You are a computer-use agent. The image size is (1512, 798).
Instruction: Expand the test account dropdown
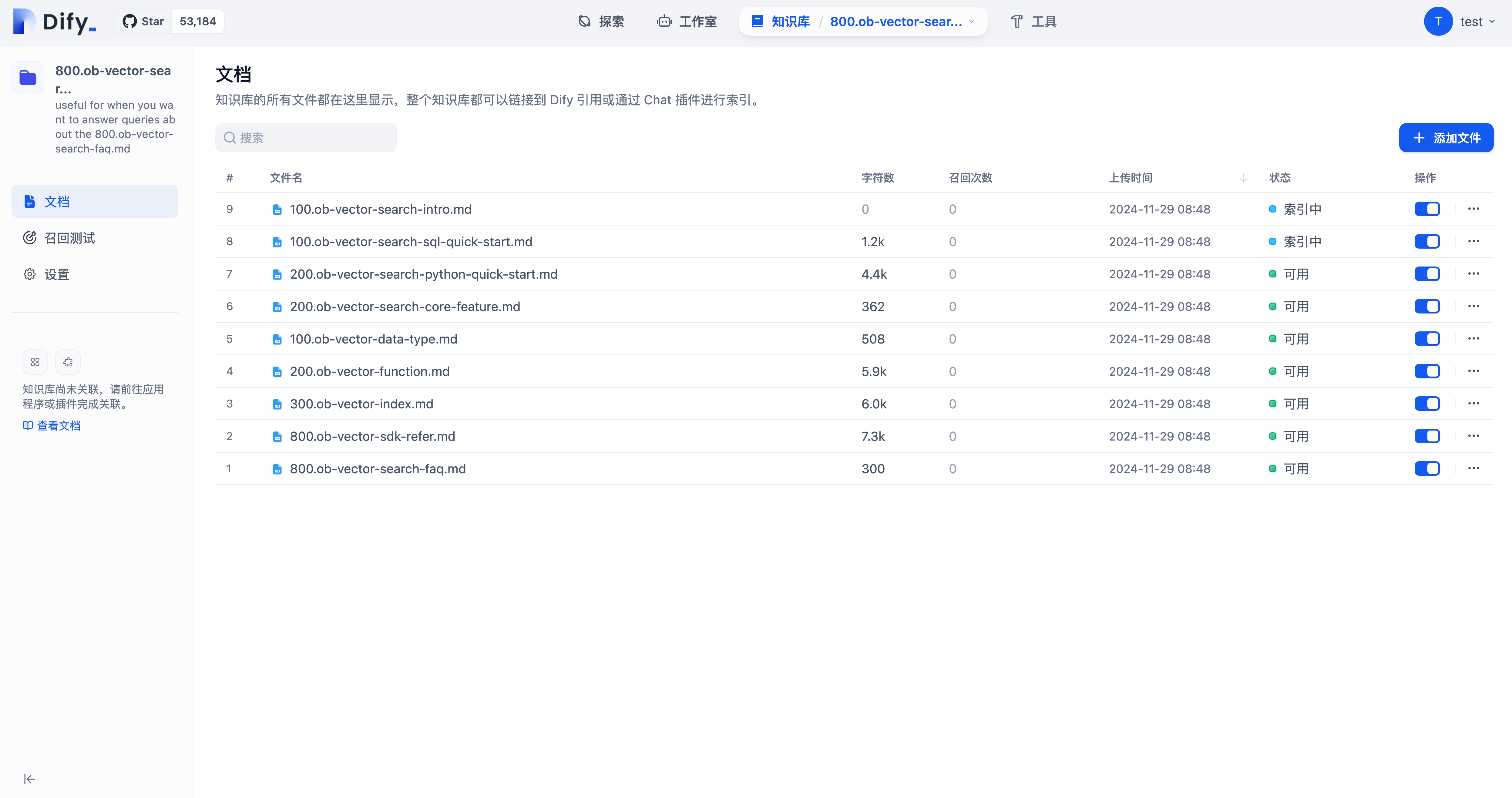(1477, 22)
